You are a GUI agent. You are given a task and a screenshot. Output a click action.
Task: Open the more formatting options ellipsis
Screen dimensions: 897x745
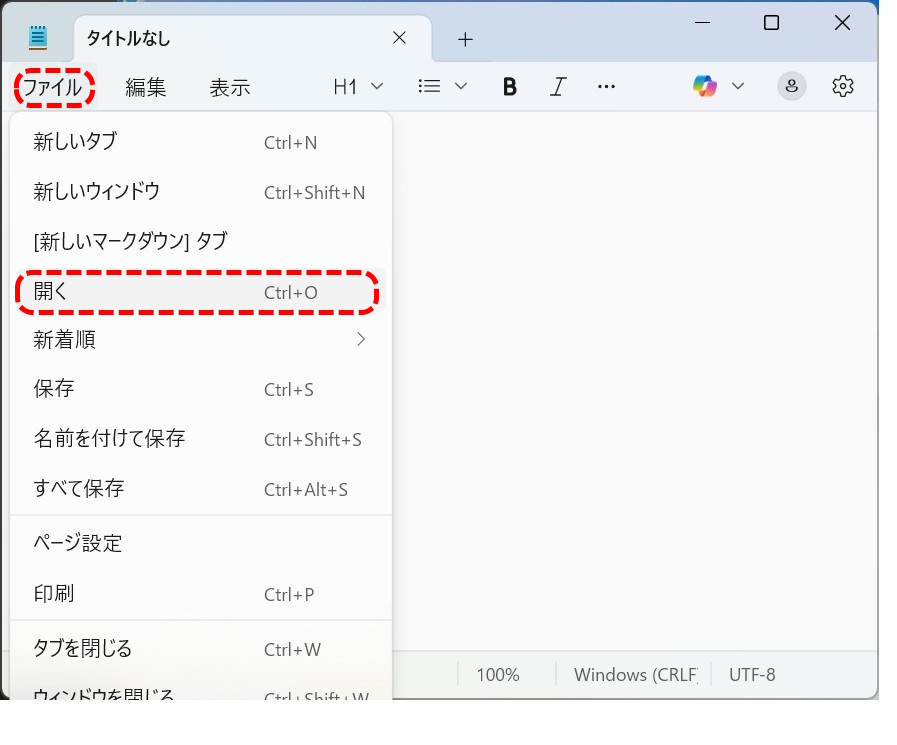pyautogui.click(x=606, y=86)
